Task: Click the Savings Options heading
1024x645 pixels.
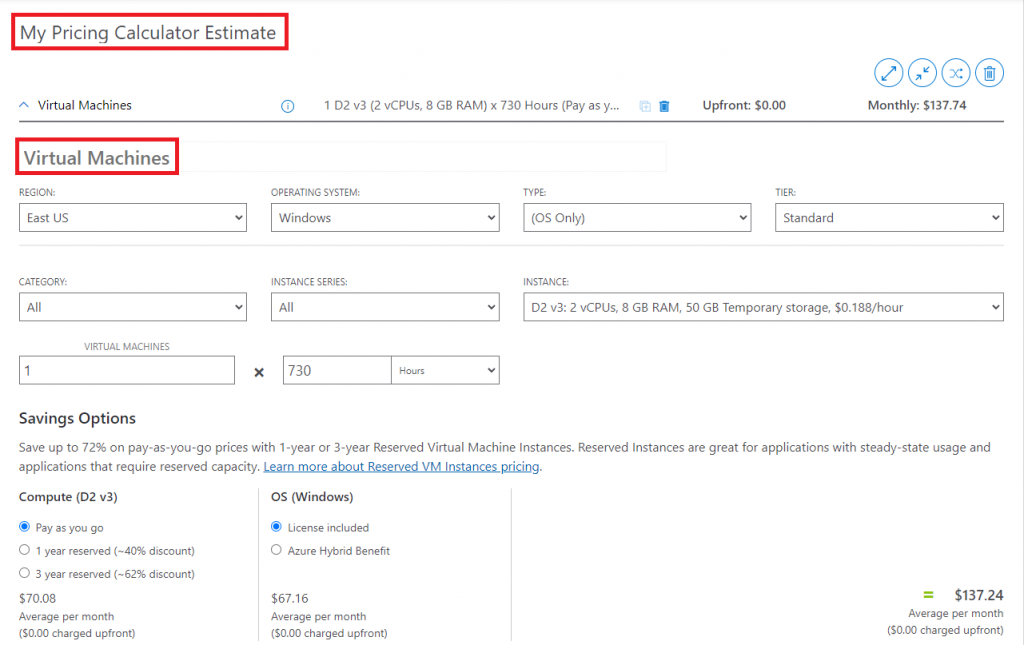Action: point(77,418)
